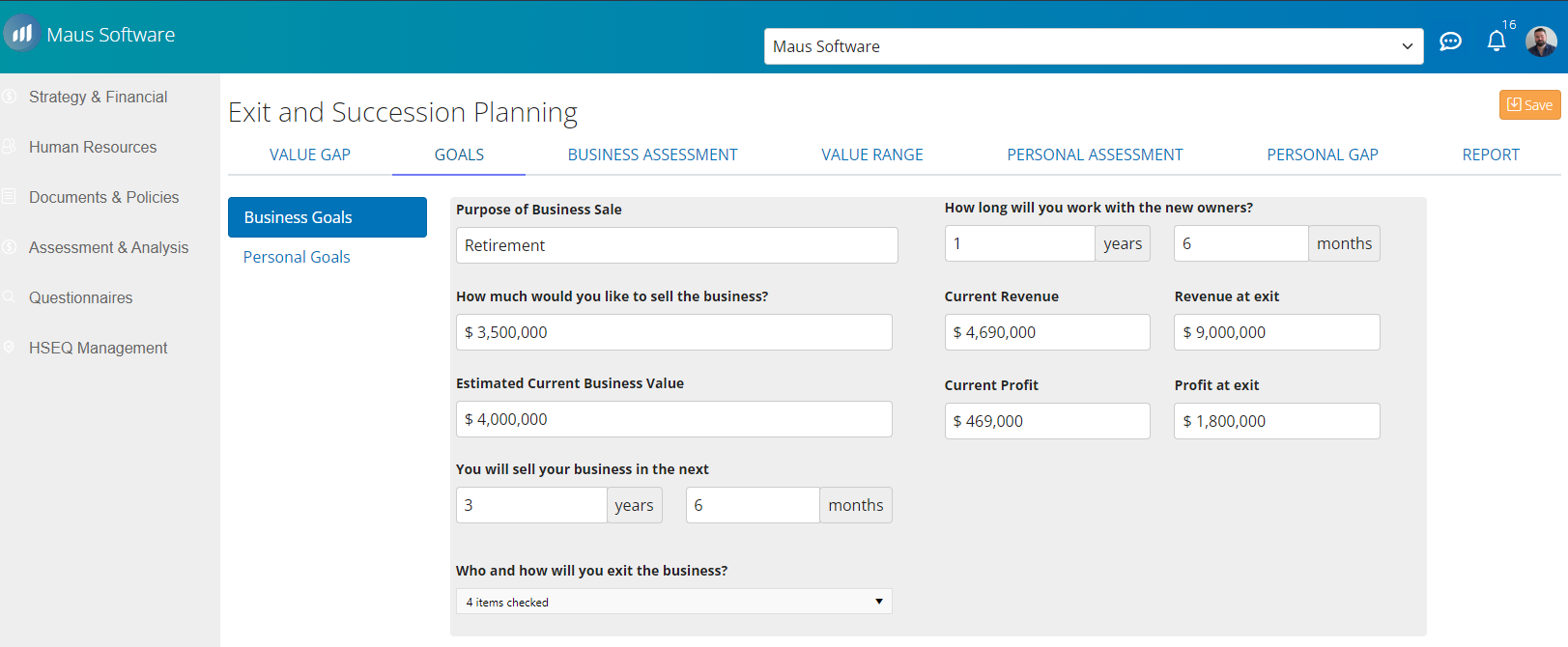Open the Business Assessment tab
The image size is (1568, 647).
(652, 155)
